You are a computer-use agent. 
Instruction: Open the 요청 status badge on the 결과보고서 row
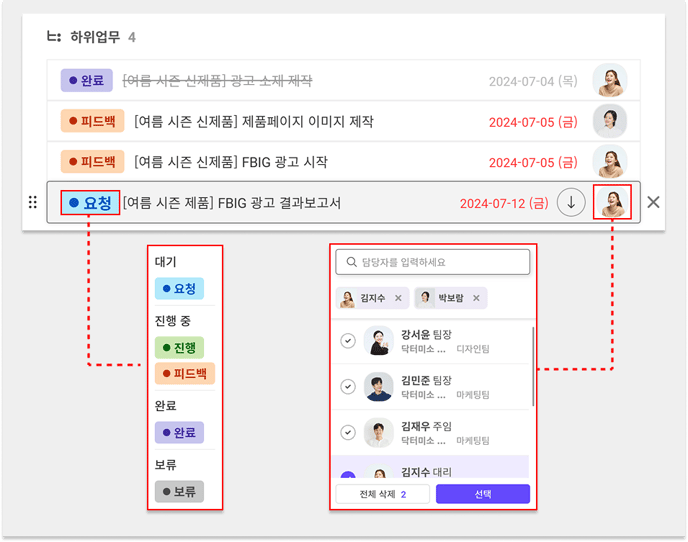pos(90,203)
